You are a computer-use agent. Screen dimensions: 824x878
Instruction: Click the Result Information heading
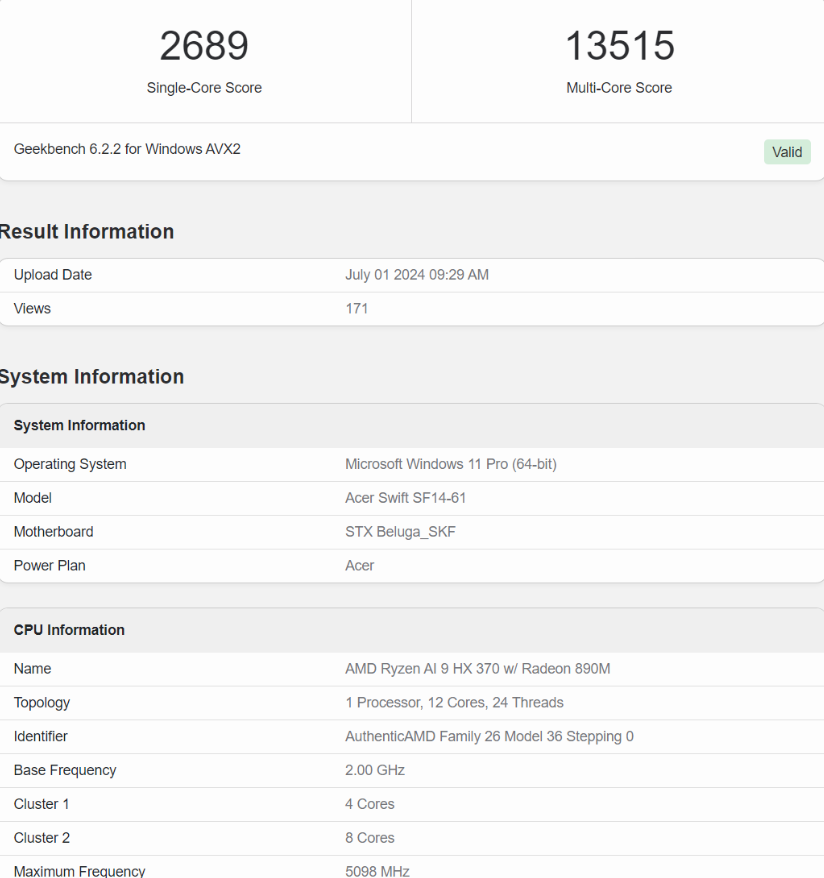(x=86, y=232)
